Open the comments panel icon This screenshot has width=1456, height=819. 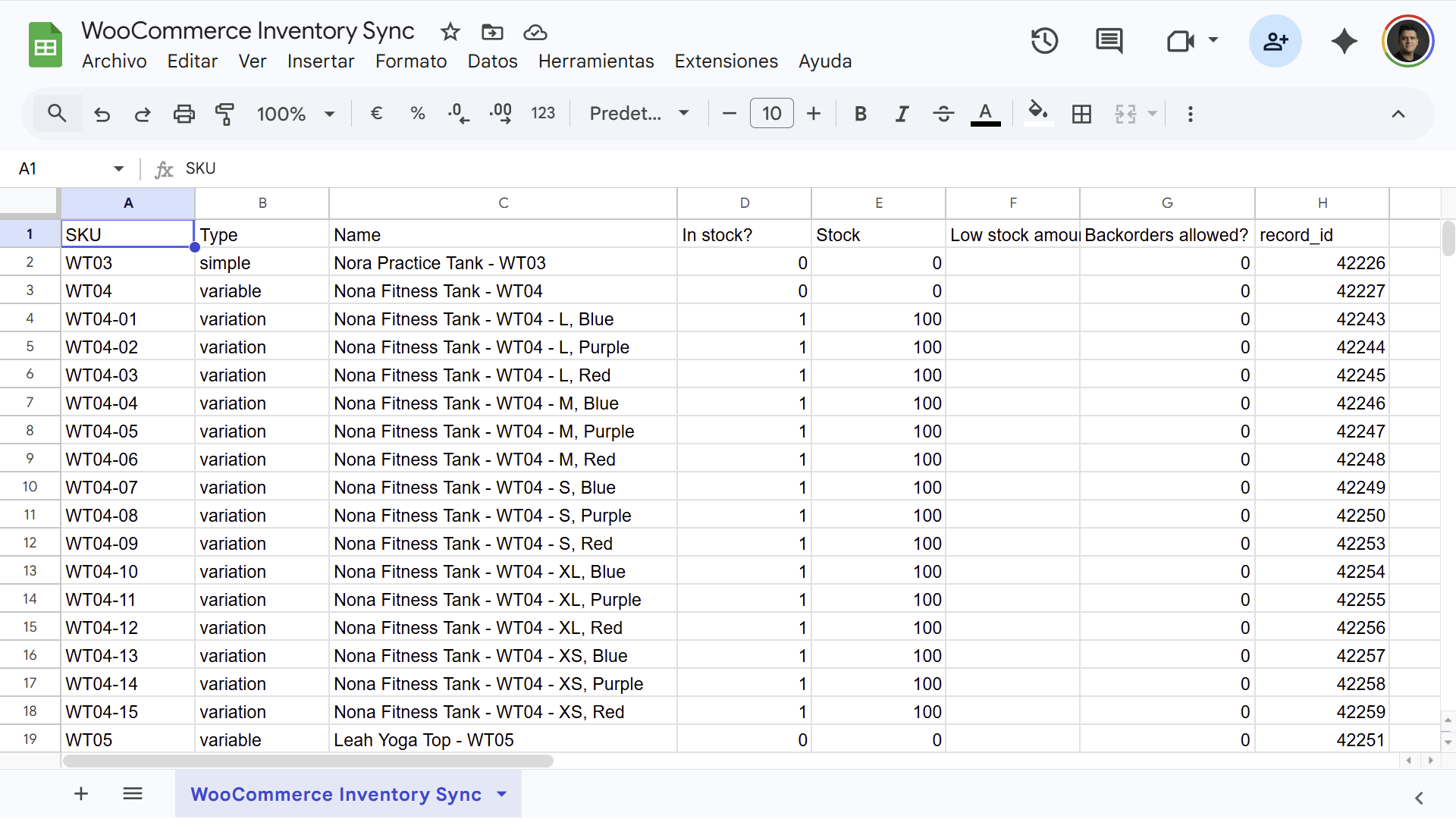click(x=1109, y=41)
